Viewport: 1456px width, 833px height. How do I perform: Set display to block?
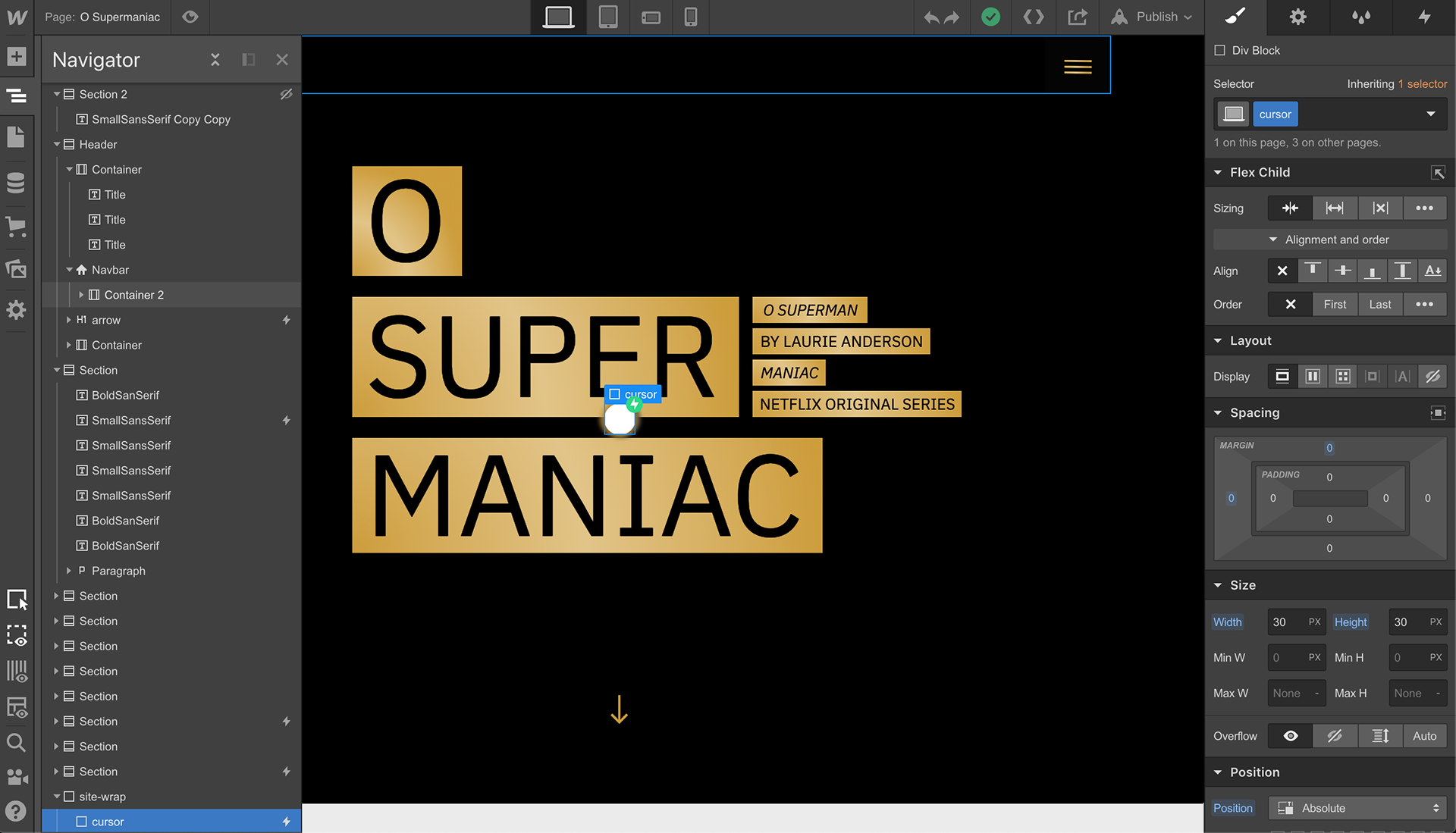(1282, 377)
